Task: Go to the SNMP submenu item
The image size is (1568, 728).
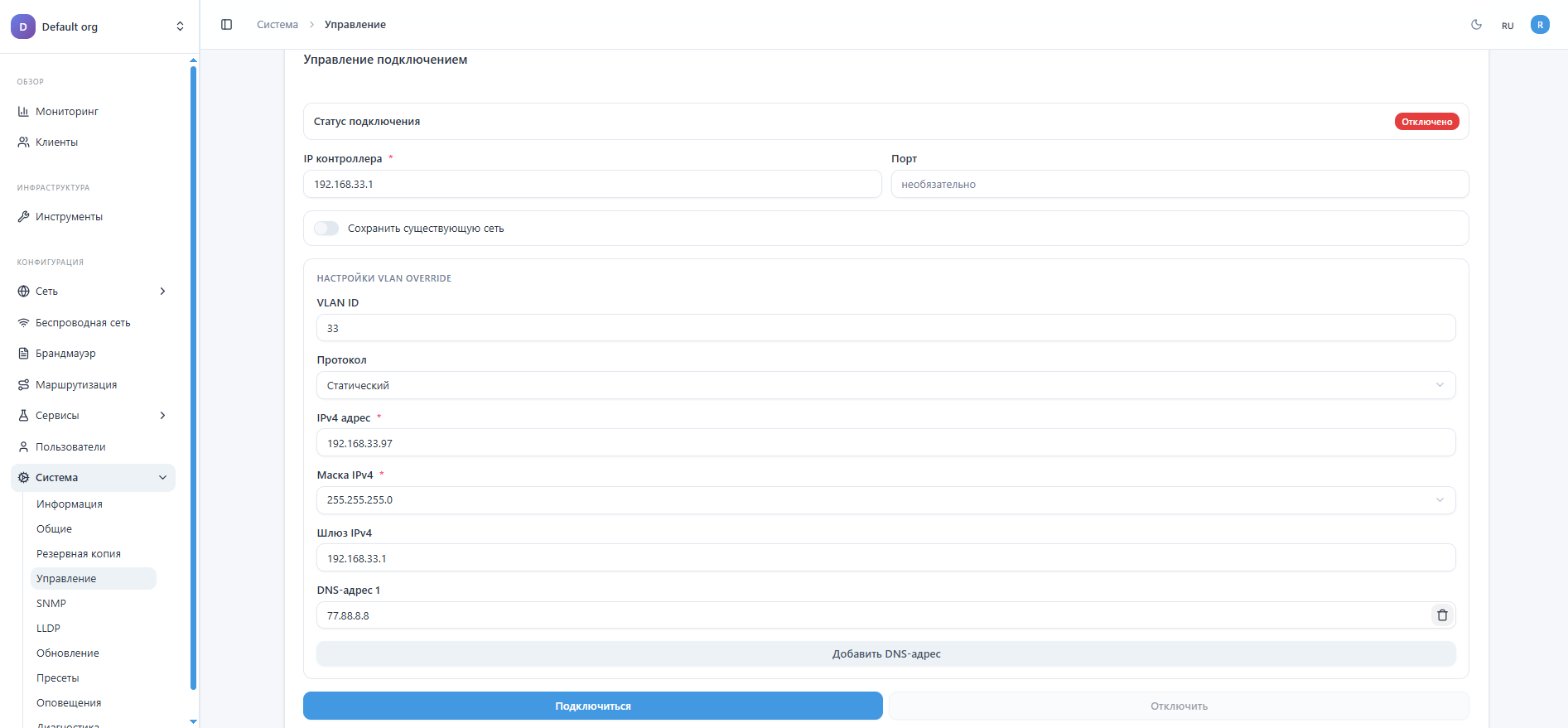Action: click(x=51, y=604)
